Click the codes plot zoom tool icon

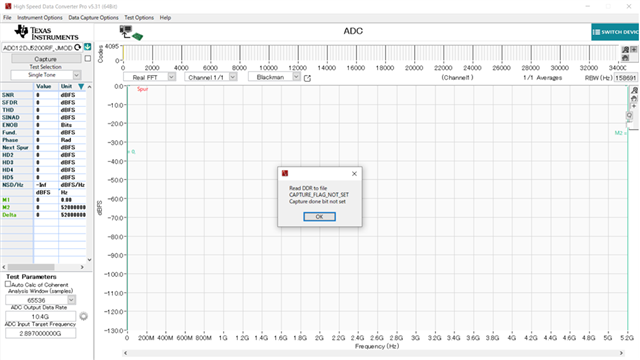[x=625, y=49]
